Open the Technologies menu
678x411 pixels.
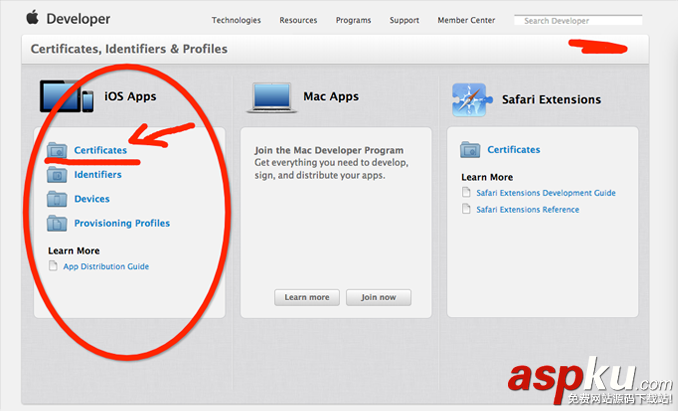coord(236,20)
